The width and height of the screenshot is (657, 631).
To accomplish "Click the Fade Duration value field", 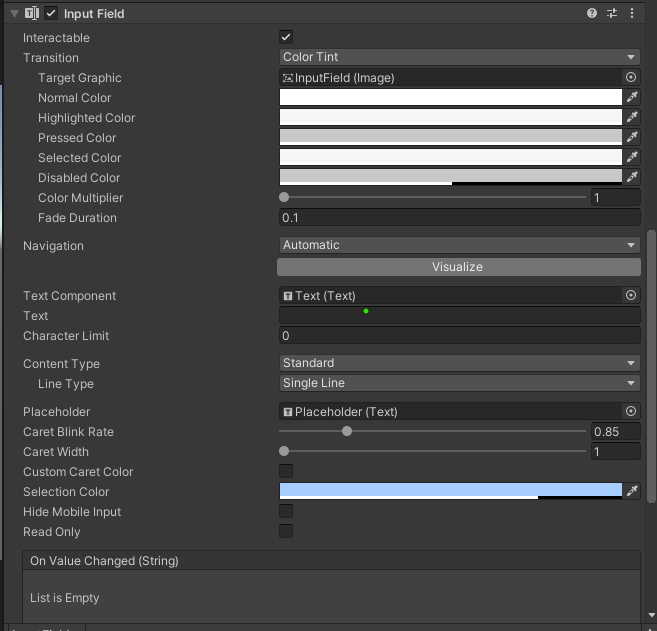I will click(460, 217).
